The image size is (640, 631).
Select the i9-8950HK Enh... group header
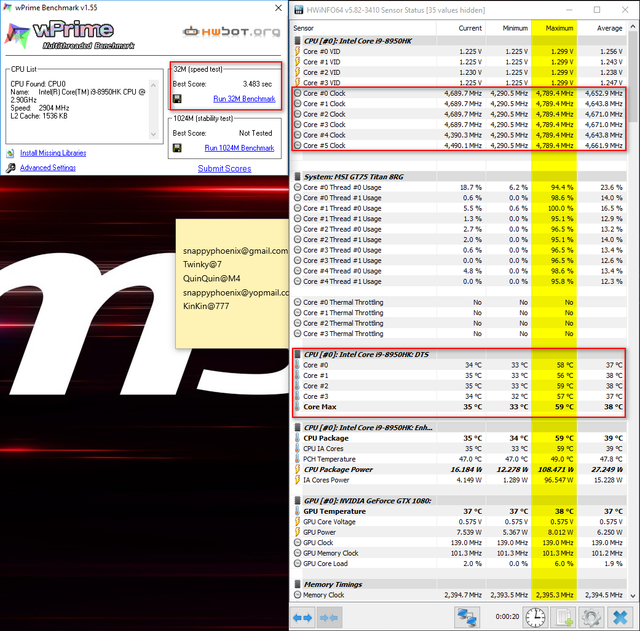click(460, 427)
